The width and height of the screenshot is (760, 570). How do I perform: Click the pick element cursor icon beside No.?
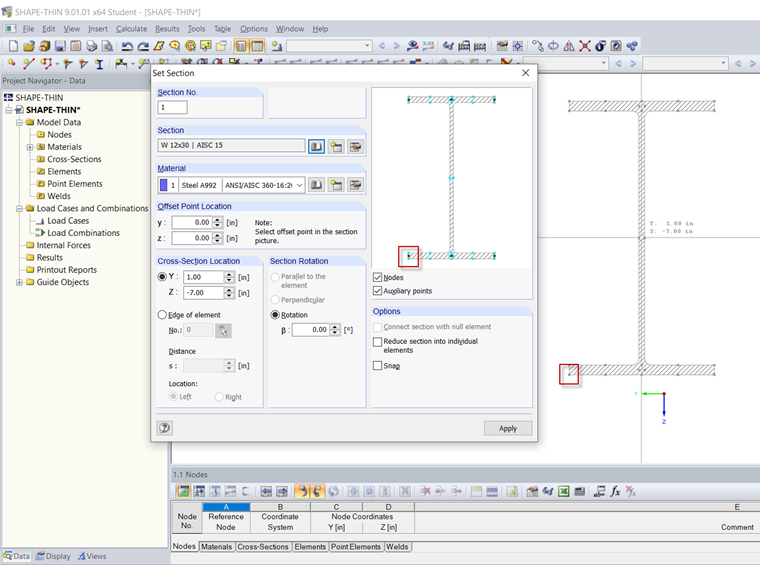point(223,330)
